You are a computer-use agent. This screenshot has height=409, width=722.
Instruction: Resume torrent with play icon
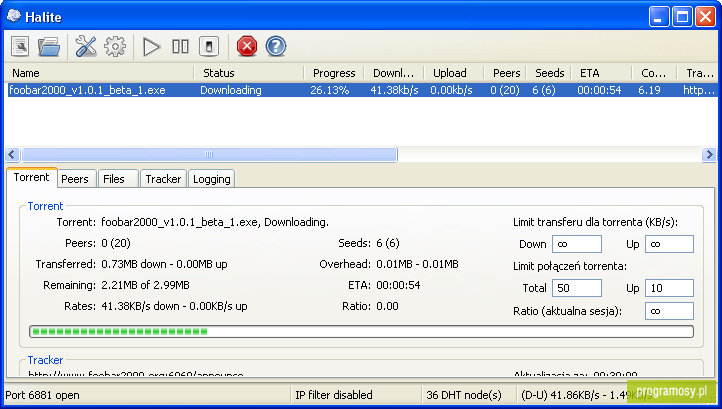click(x=151, y=47)
